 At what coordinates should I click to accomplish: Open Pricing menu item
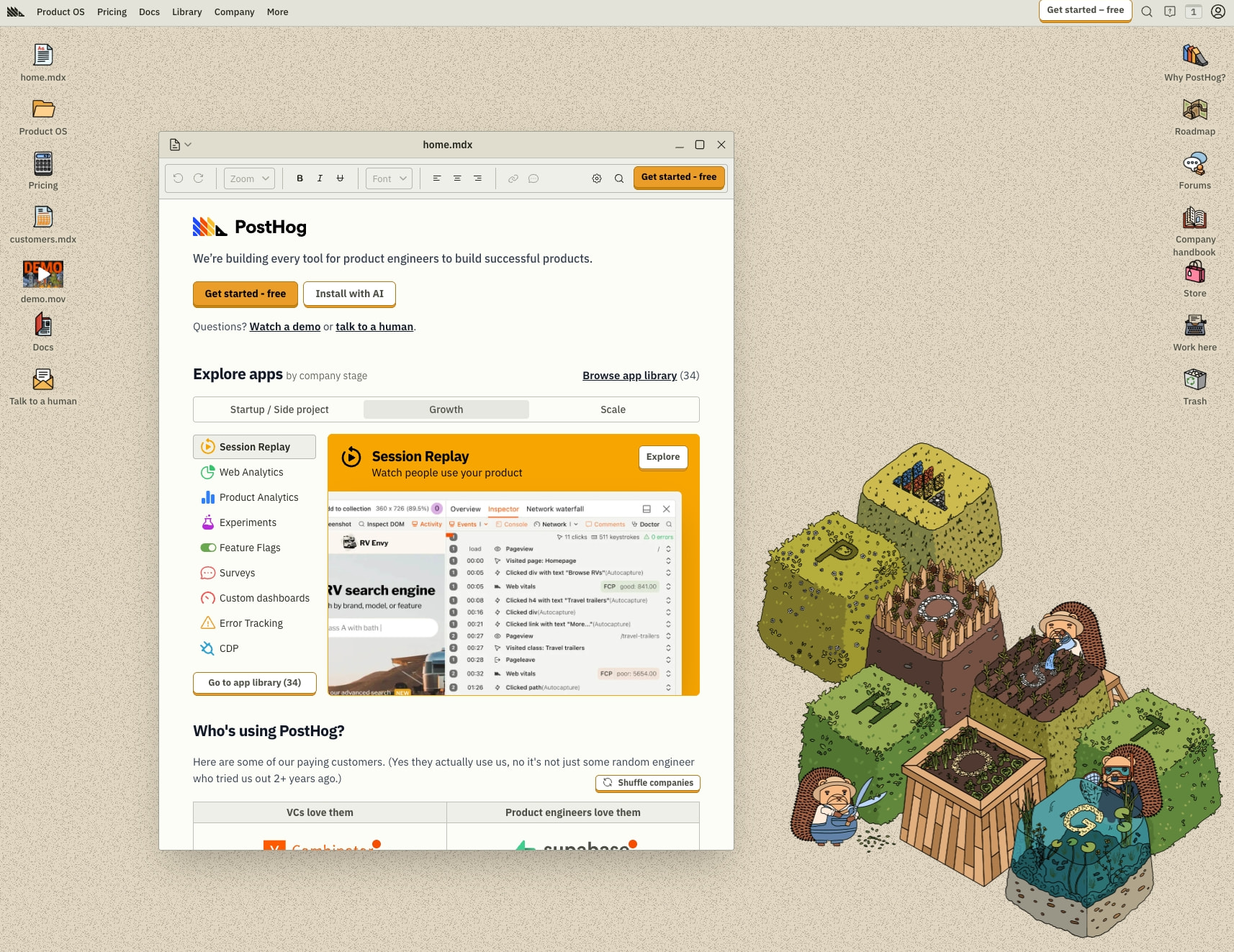112,12
